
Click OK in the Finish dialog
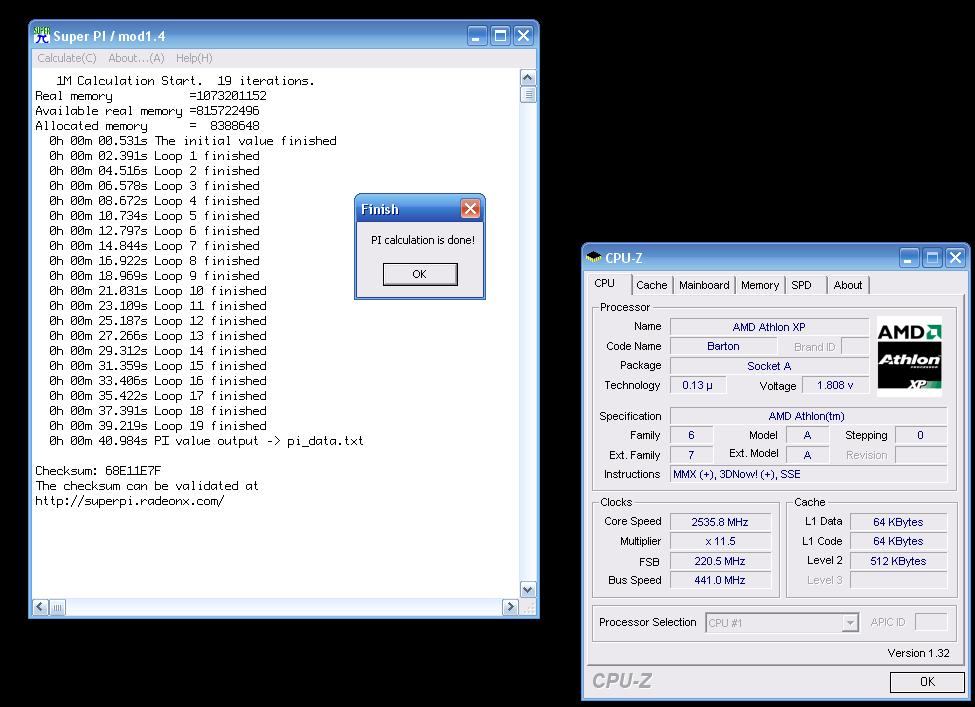[420, 274]
